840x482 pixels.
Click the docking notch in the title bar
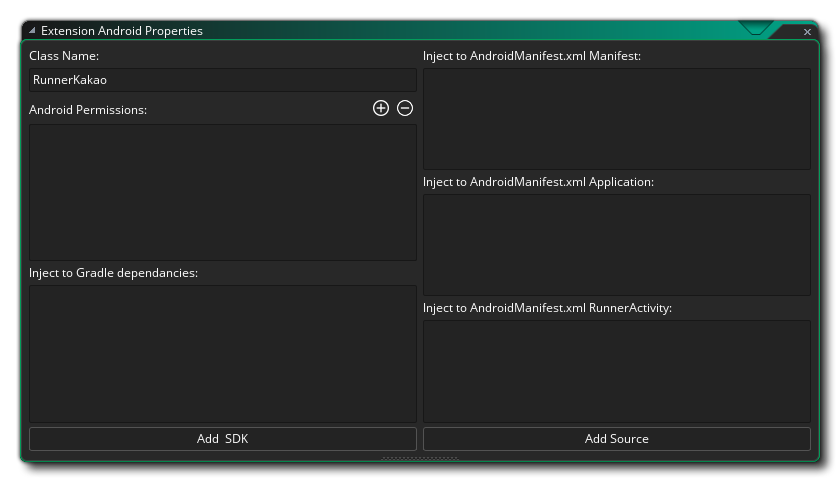point(755,30)
